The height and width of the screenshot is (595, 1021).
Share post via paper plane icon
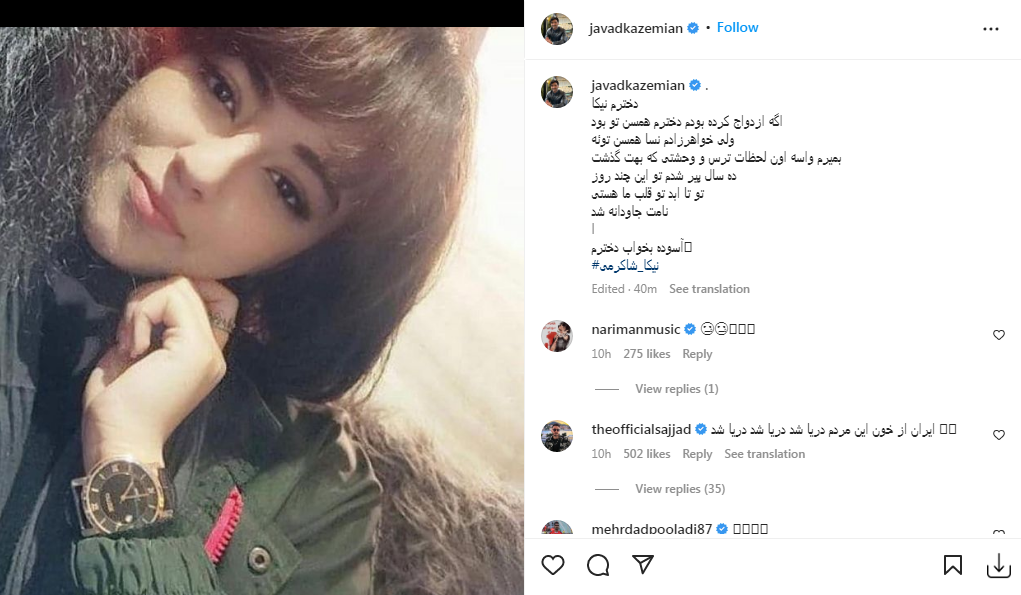pyautogui.click(x=643, y=564)
